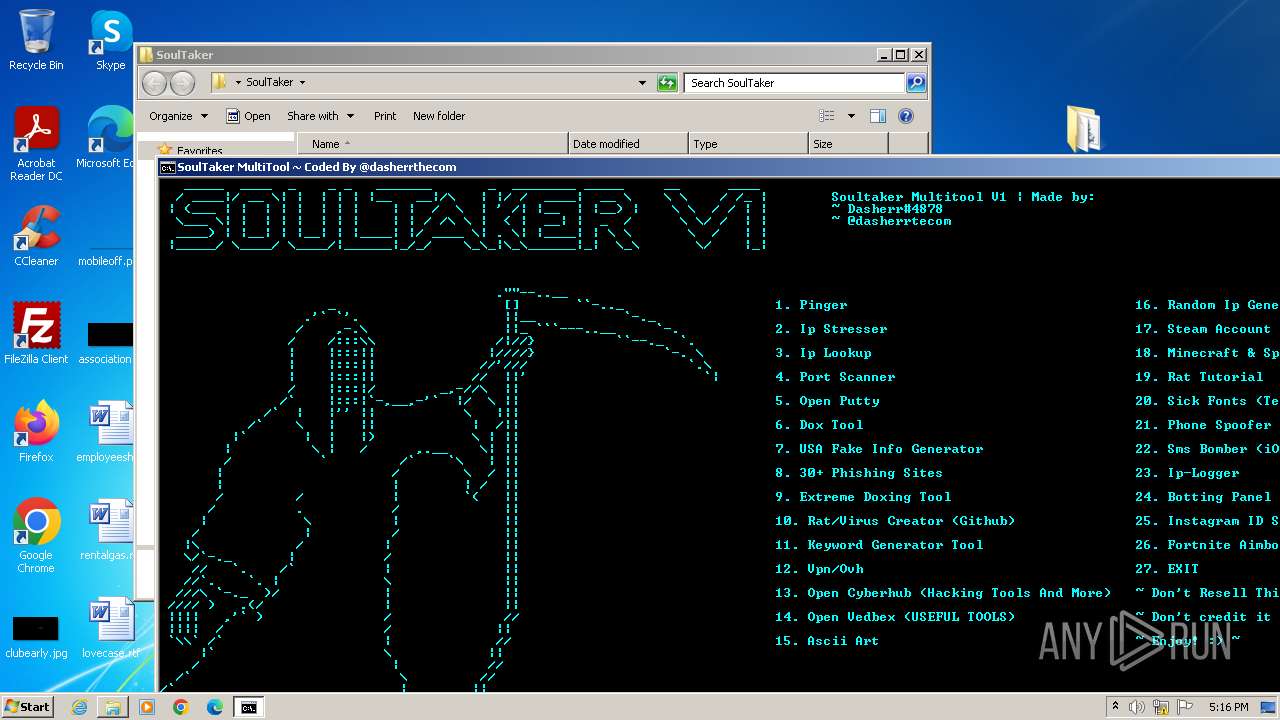The width and height of the screenshot is (1280, 720).
Task: Open Google Chrome desktop shortcut
Action: point(36,536)
